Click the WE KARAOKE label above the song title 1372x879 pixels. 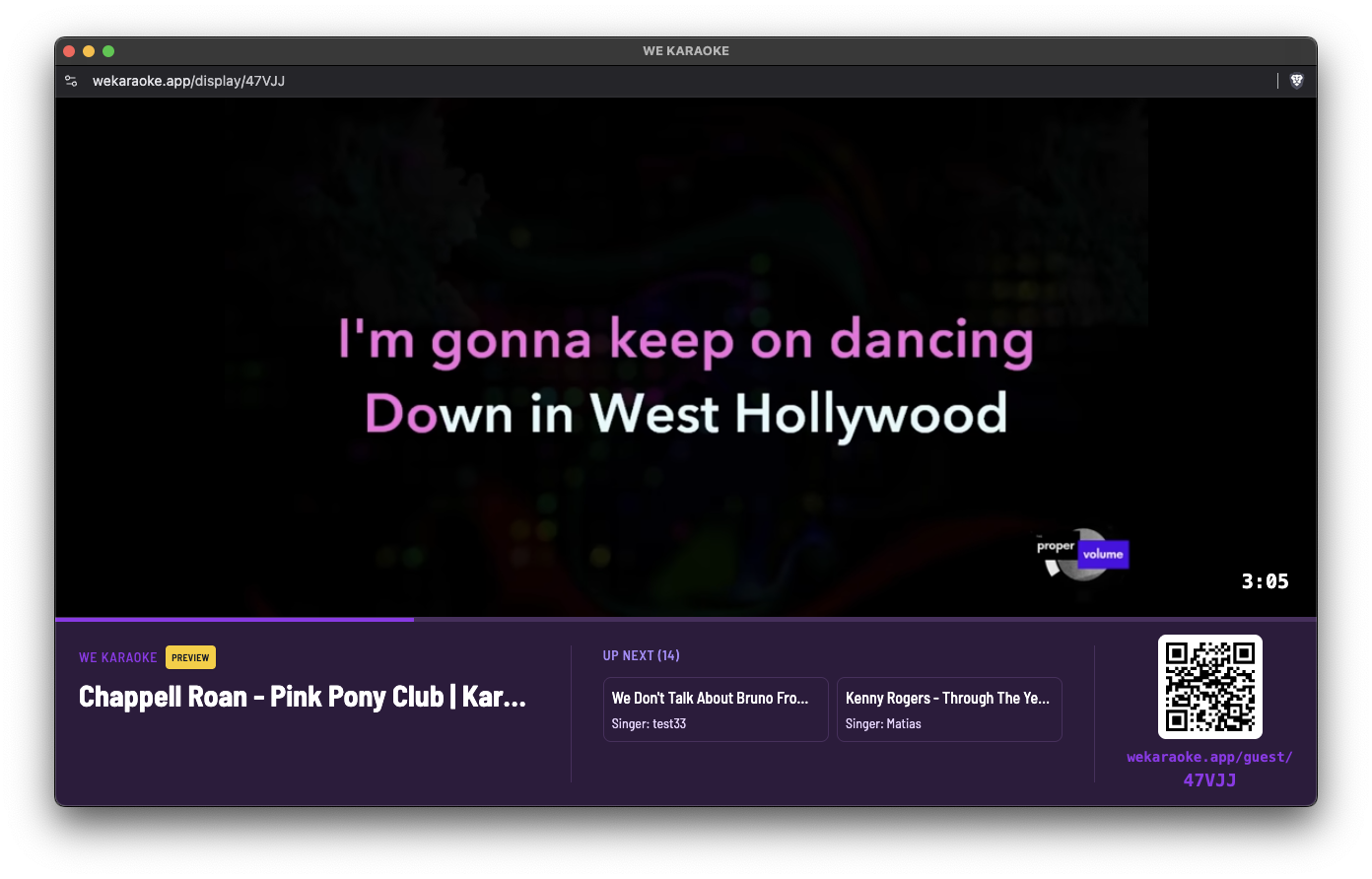[x=117, y=657]
